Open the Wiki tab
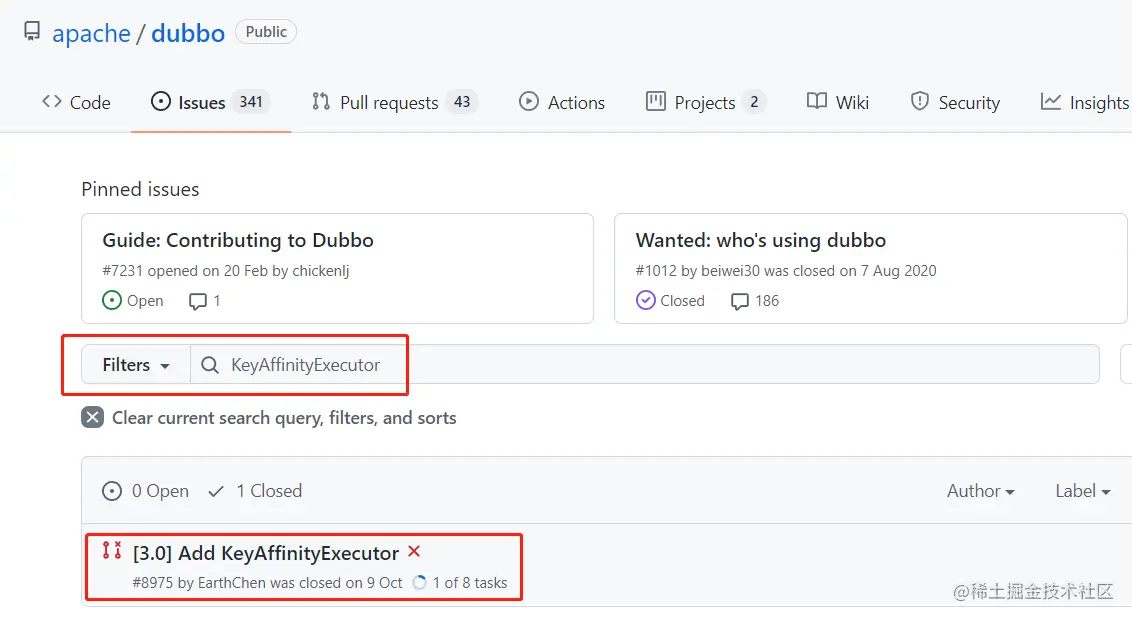 point(837,102)
